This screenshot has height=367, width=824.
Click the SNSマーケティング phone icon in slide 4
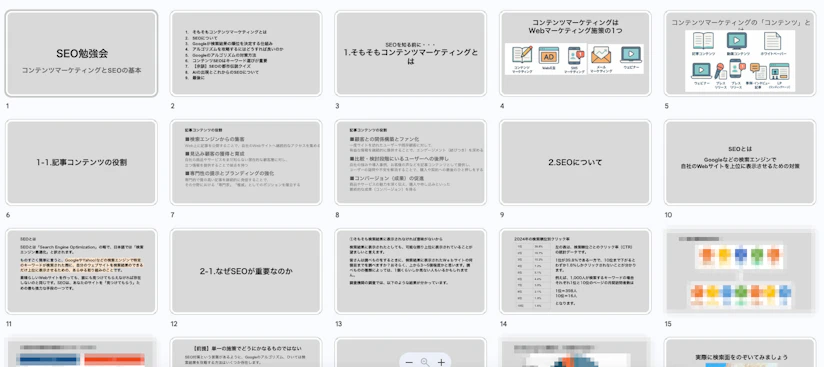[x=575, y=56]
